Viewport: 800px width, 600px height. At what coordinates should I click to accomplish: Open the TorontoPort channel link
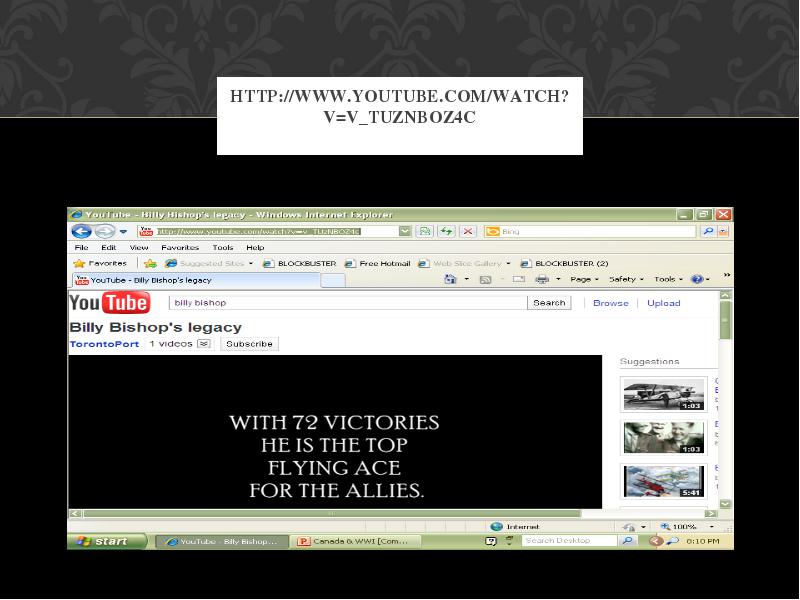104,344
